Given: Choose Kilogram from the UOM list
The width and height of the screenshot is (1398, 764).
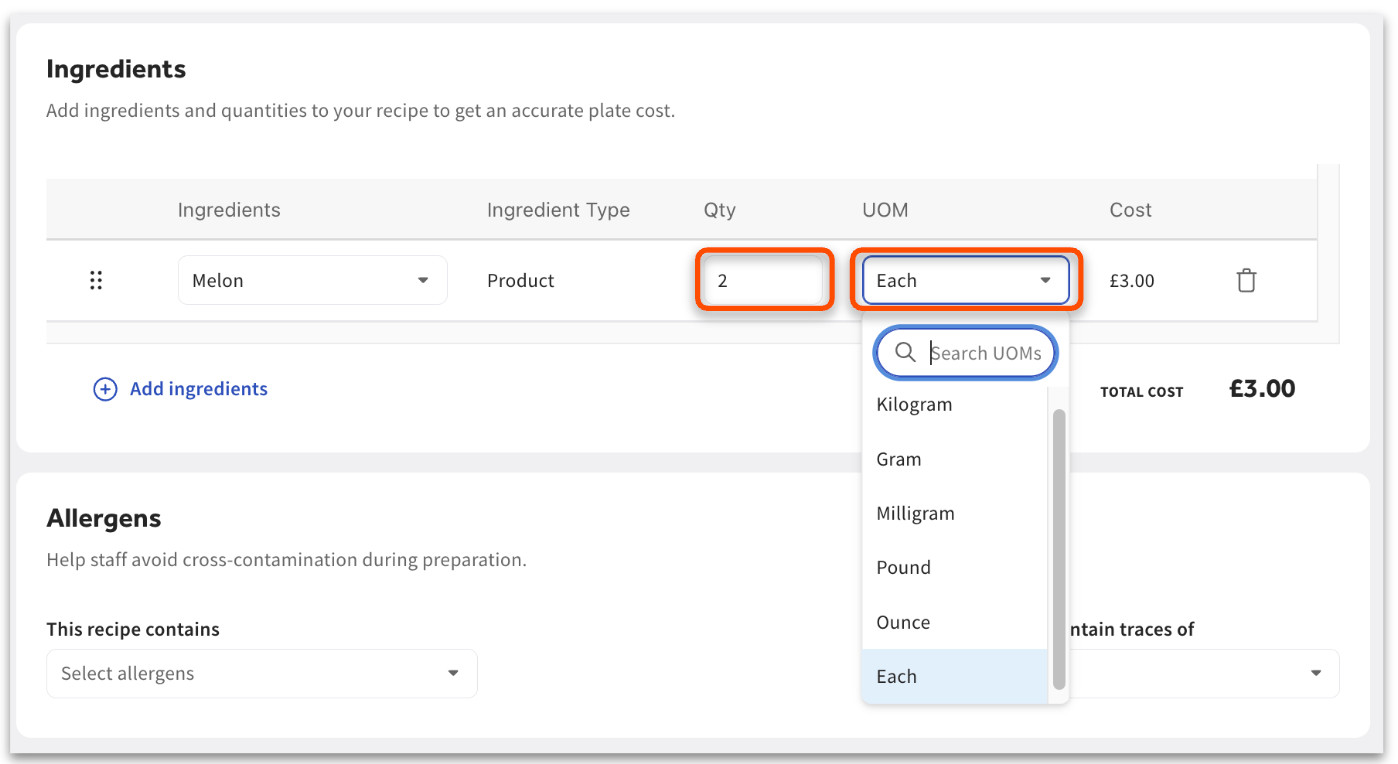Looking at the screenshot, I should click(x=914, y=405).
